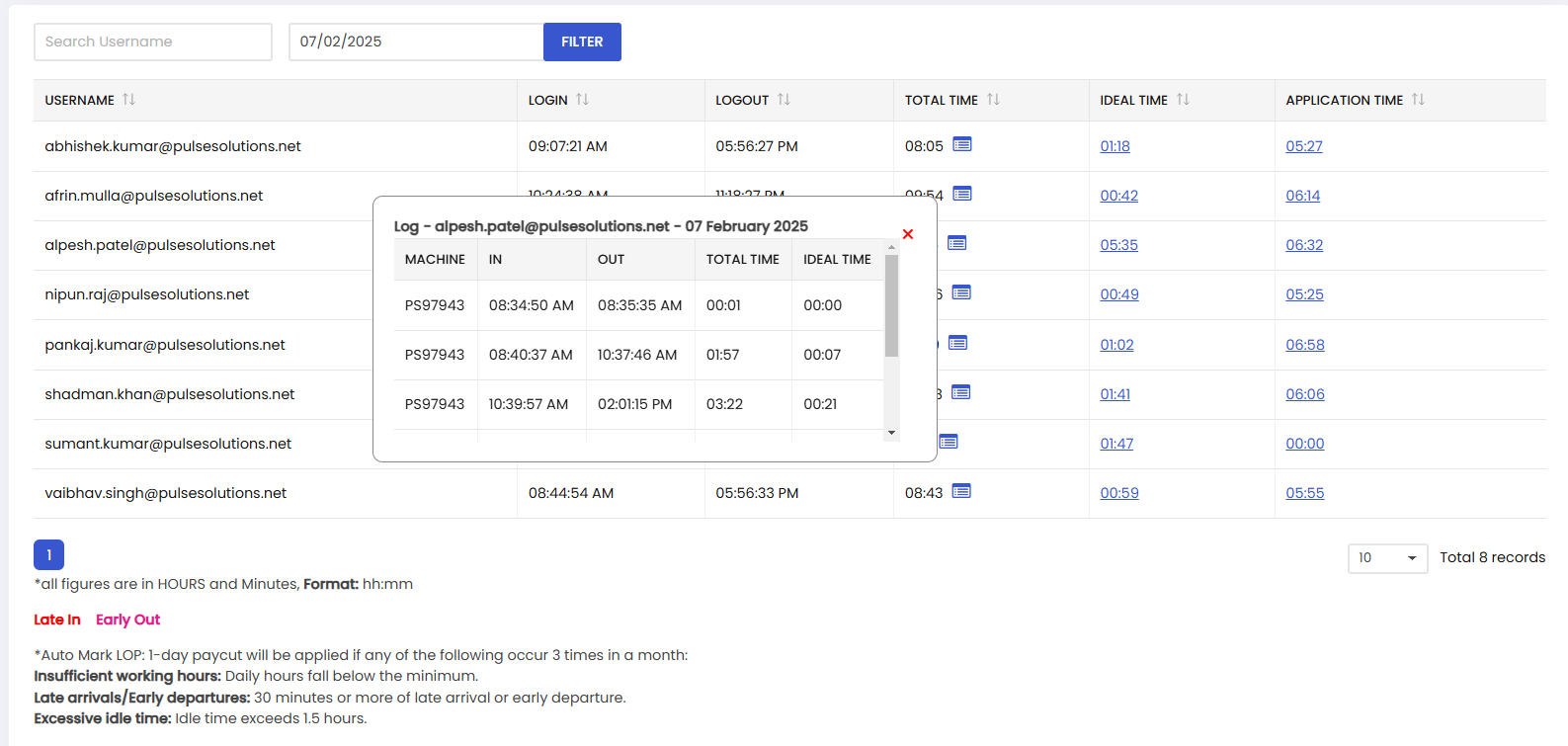This screenshot has height=746, width=1568.
Task: Open sumant.kumar's application time 00:00 link
Action: pos(1304,444)
